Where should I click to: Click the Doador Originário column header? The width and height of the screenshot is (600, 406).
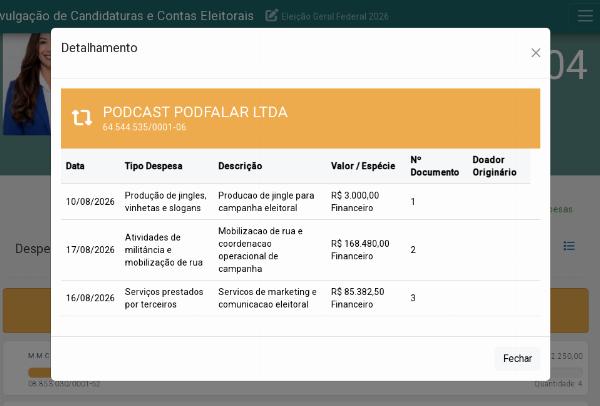coord(494,166)
